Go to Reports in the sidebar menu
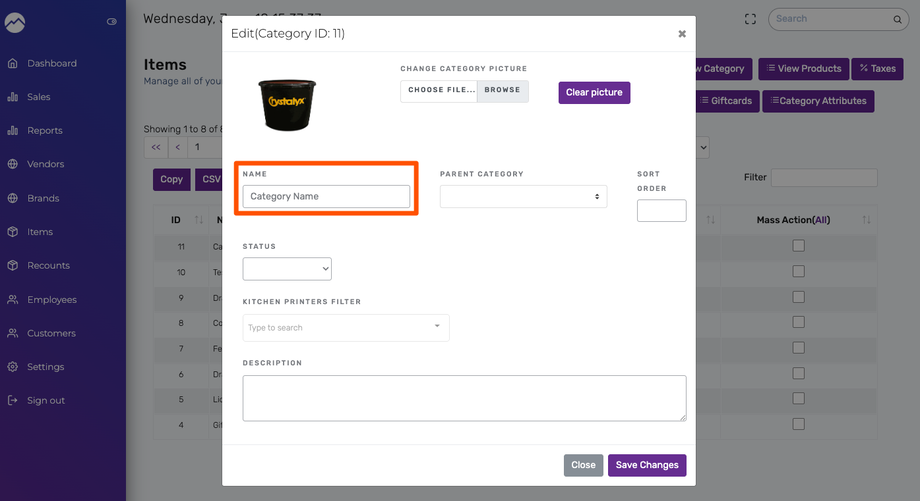Screen dimensions: 920x501 tap(44, 131)
